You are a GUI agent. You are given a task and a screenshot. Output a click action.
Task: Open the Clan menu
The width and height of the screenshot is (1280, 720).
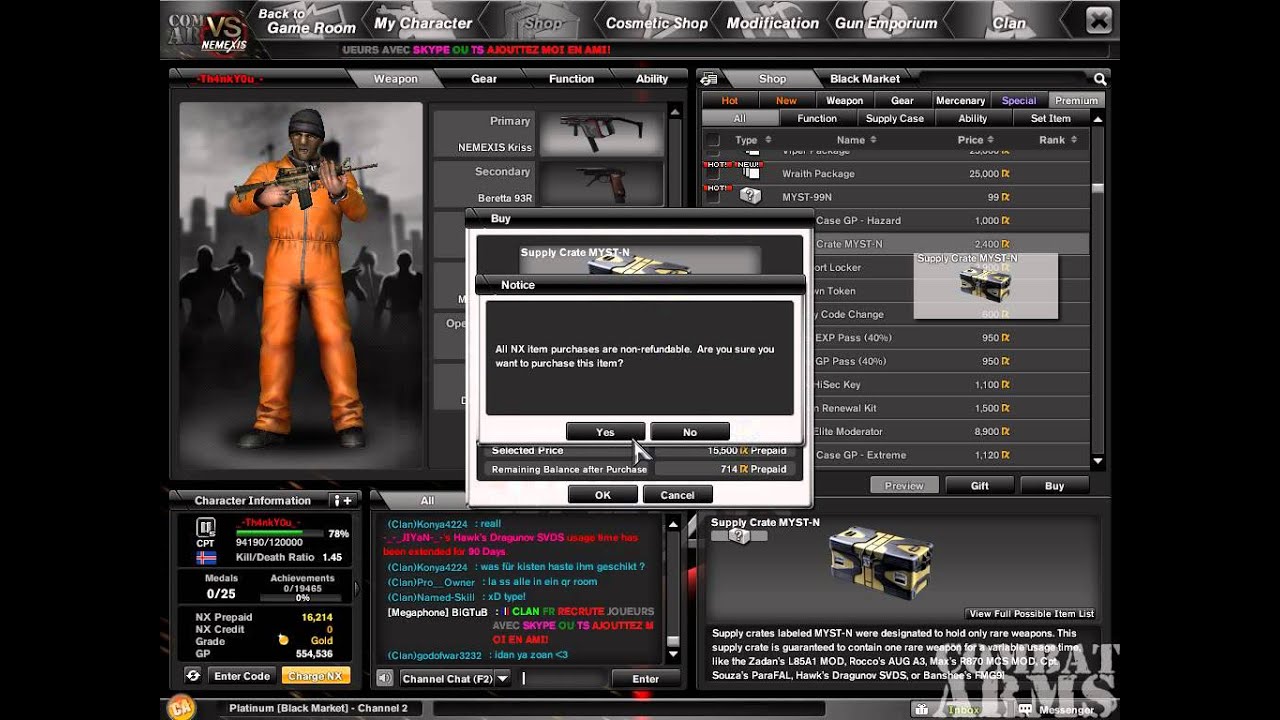tap(1009, 23)
